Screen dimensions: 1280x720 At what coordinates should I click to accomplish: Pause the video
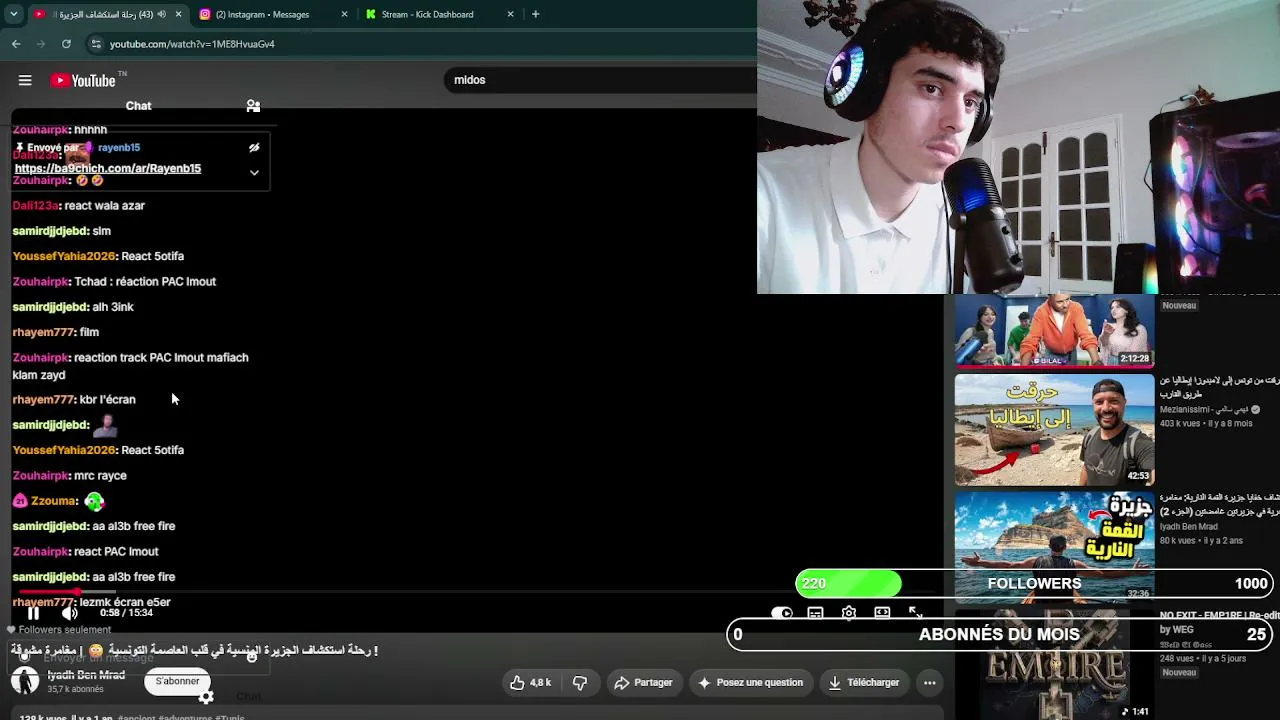[33, 613]
